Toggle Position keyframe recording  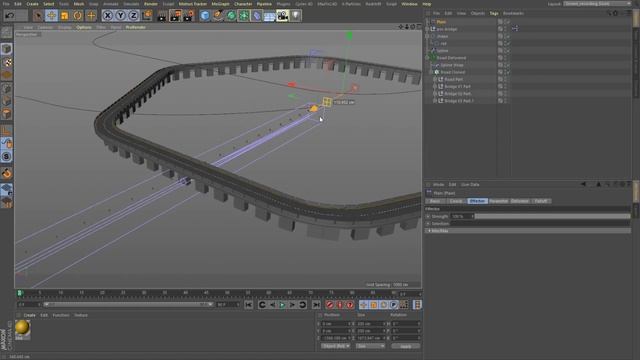pos(363,305)
